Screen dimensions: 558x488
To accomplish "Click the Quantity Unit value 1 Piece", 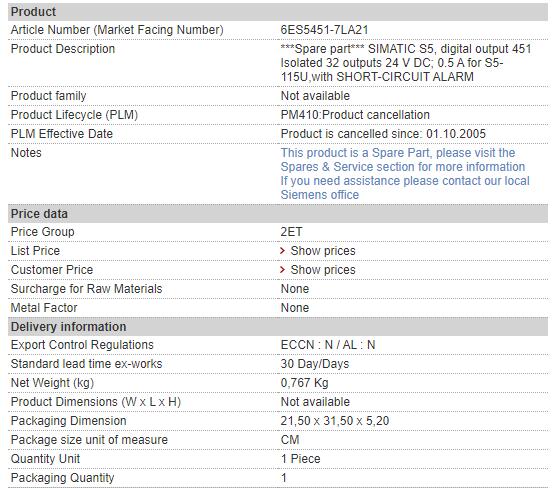I will (x=300, y=459).
